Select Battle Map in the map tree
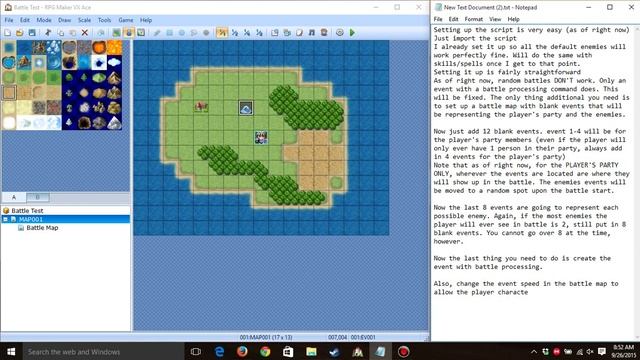The width and height of the screenshot is (640, 360). (42, 228)
